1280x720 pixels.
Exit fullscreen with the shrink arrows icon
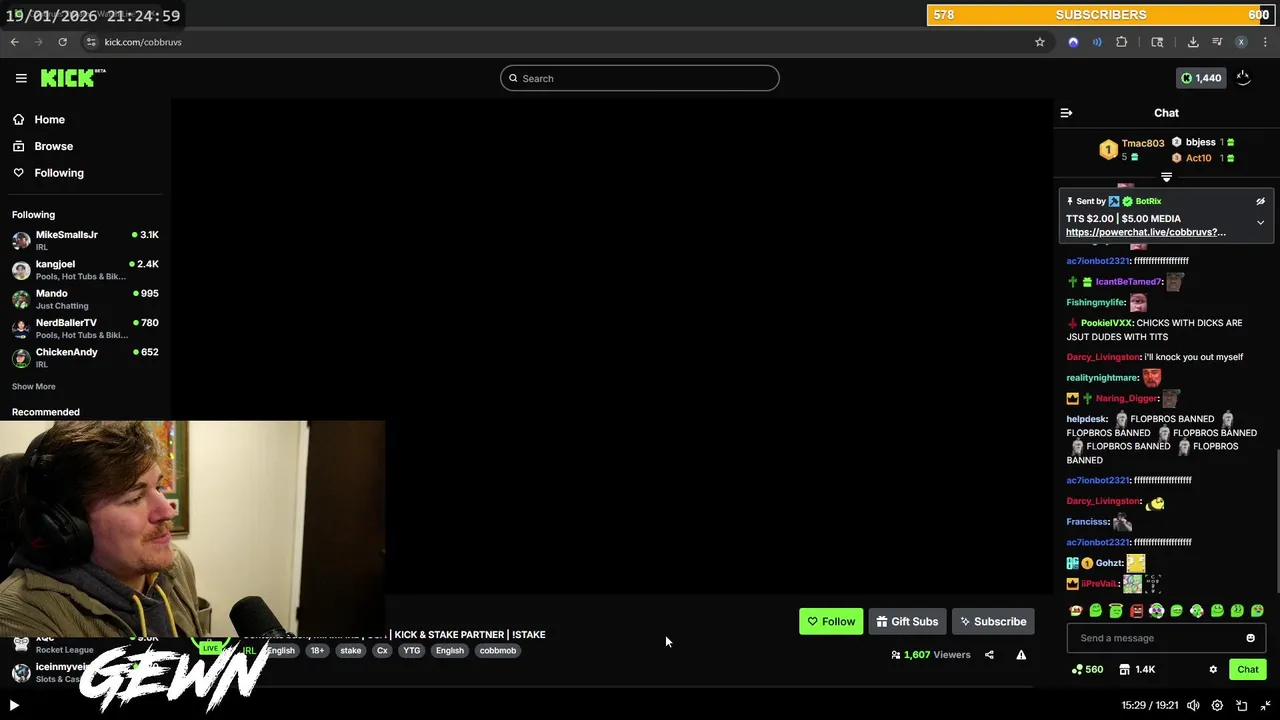click(x=1265, y=705)
